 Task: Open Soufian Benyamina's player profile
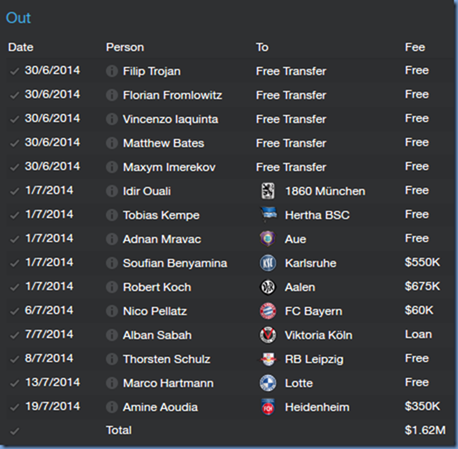click(x=175, y=263)
